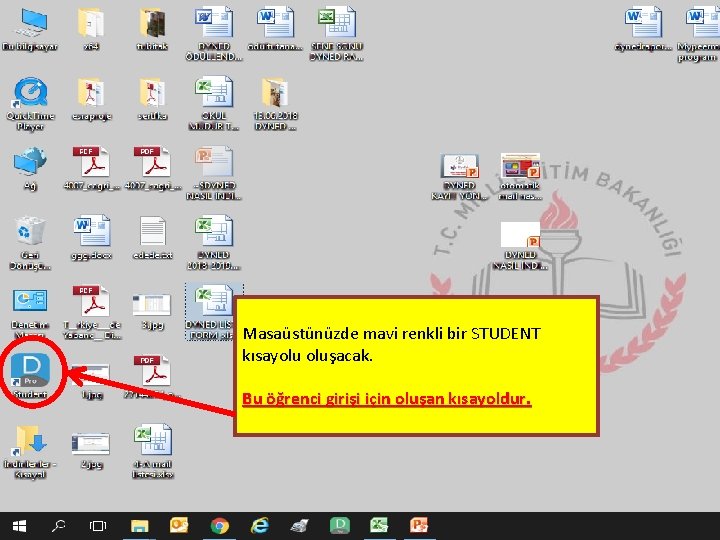Viewport: 720px width, 540px height.
Task: Open Geri Dönüşüm recycle bin
Action: point(30,231)
